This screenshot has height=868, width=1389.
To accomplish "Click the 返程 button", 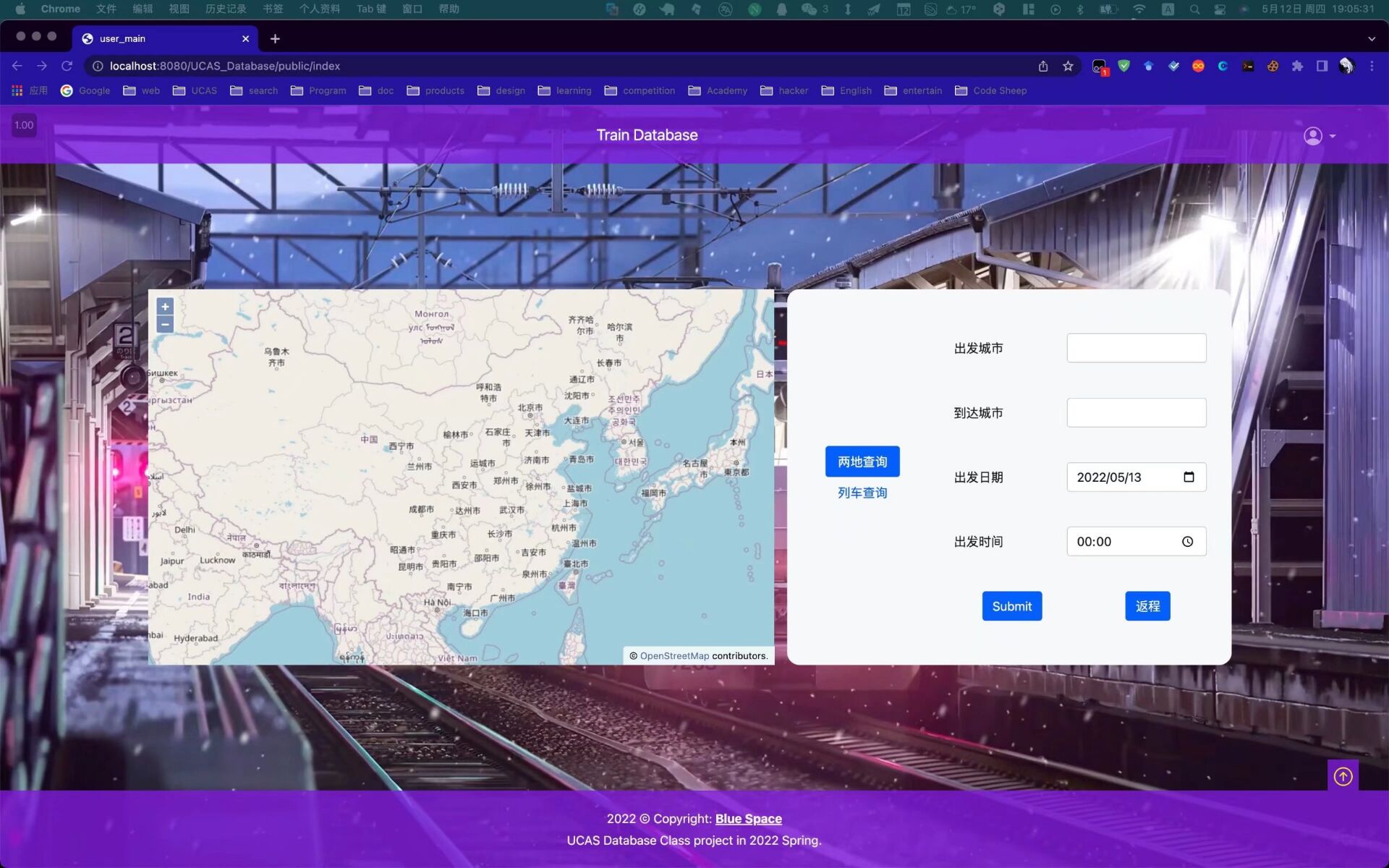I will click(1147, 606).
